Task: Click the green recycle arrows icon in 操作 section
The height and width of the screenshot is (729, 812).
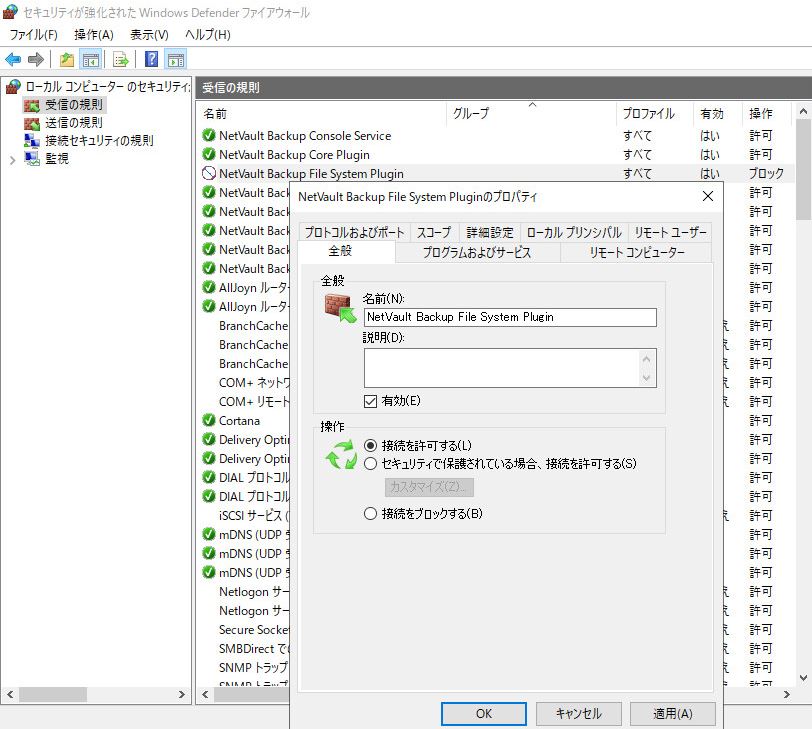Action: [x=341, y=455]
